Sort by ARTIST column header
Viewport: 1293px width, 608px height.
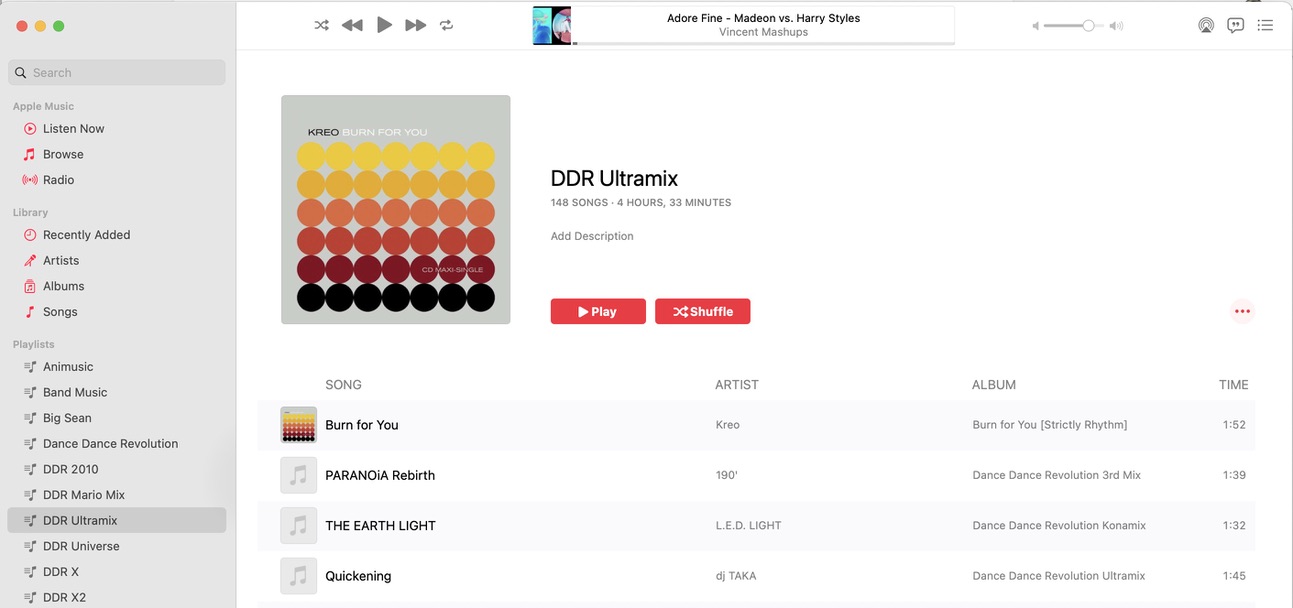pyautogui.click(x=737, y=384)
